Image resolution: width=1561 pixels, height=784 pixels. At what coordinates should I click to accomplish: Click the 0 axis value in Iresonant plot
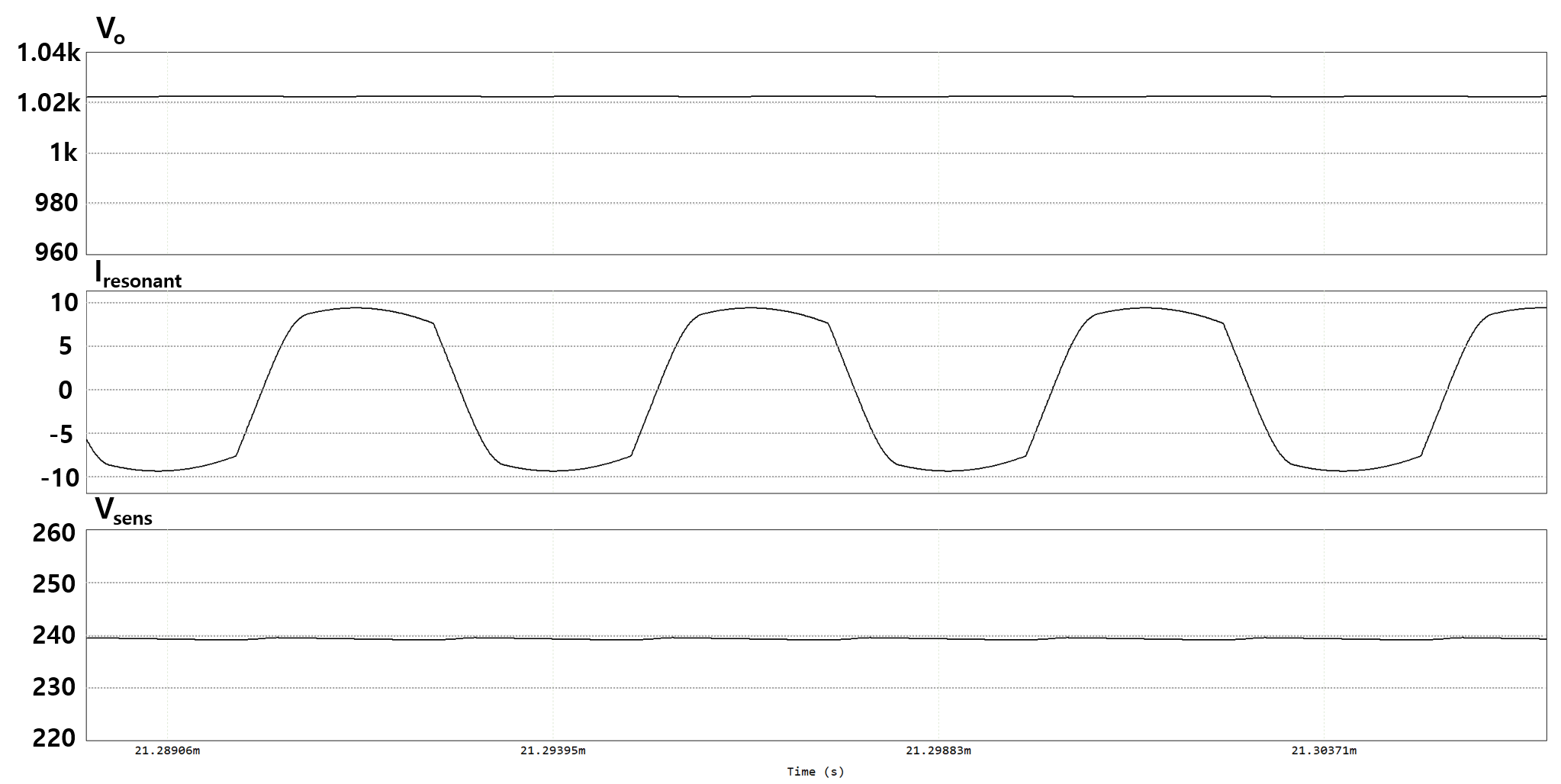tap(66, 390)
